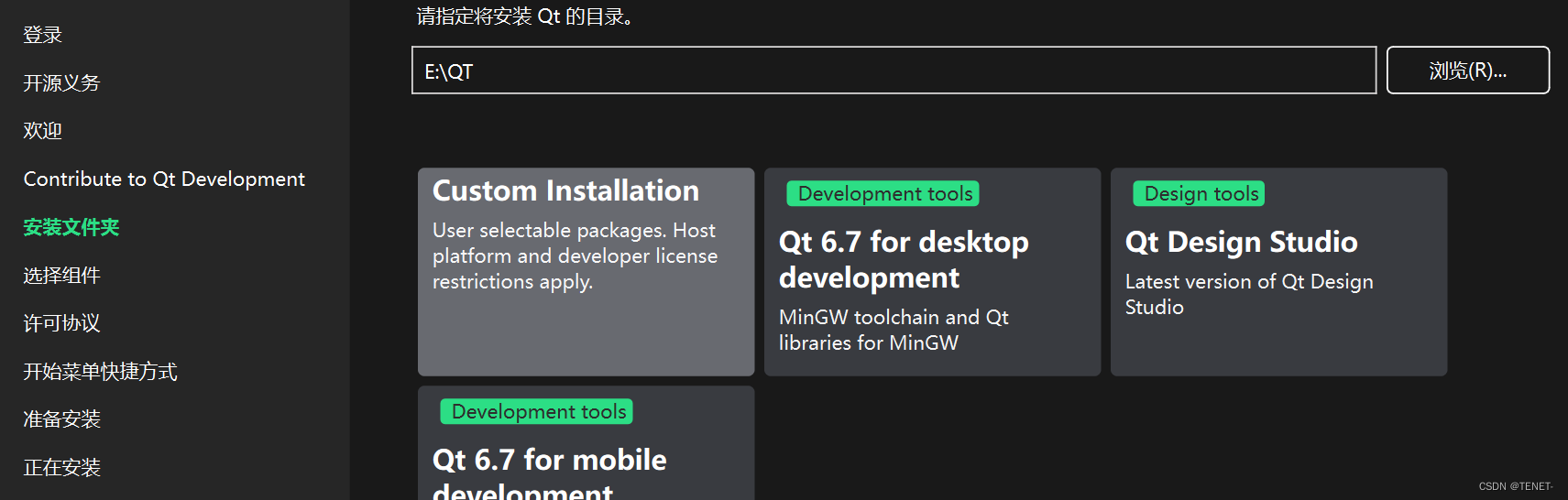Open the 欢迎 step
Viewport: 1568px width, 500px height.
coord(42,131)
